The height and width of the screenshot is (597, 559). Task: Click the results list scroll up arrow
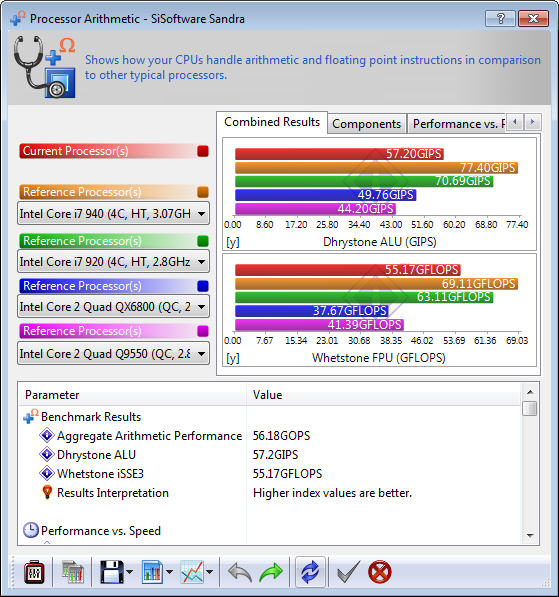coord(530,391)
